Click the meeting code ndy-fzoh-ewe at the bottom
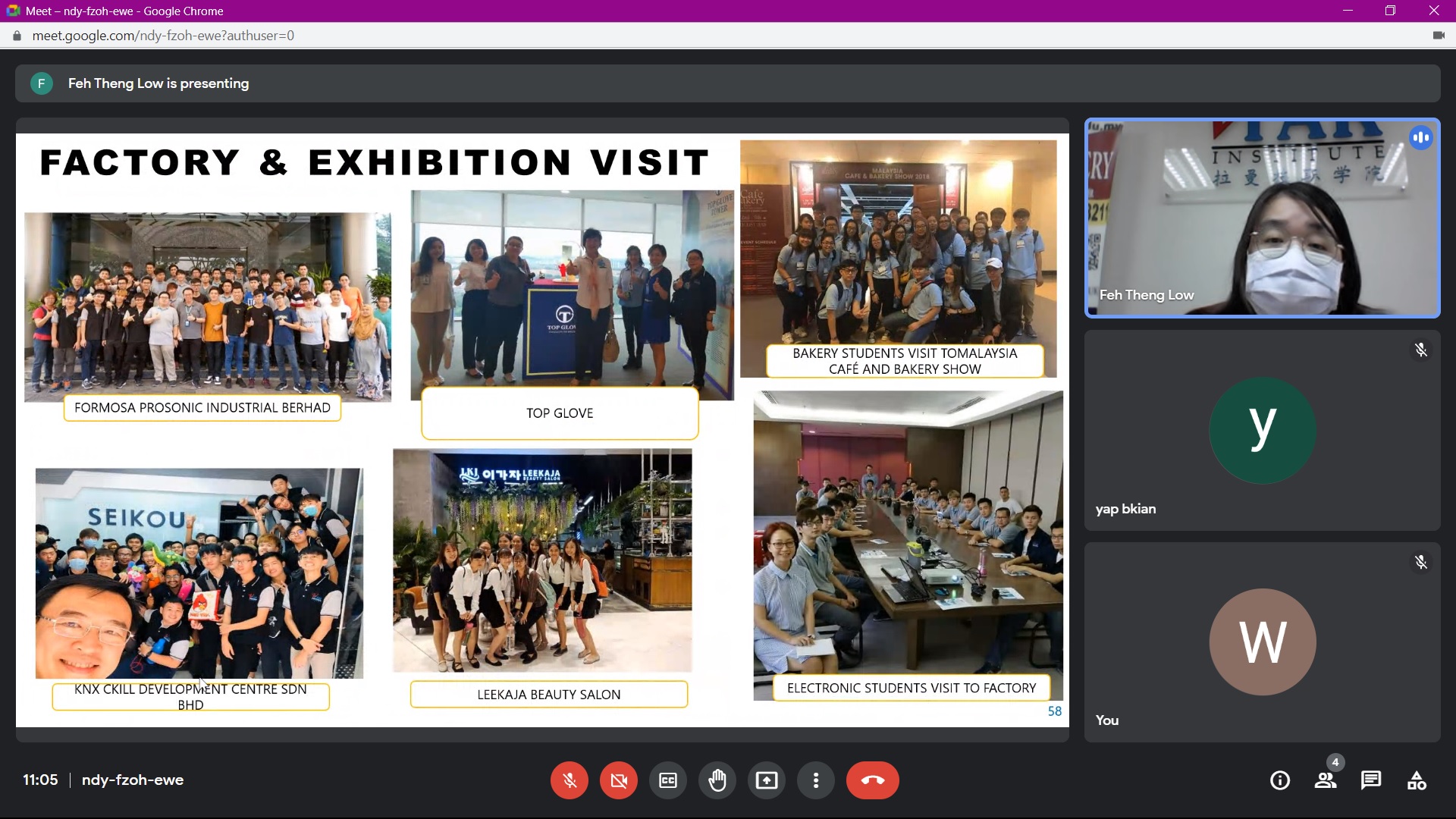 pyautogui.click(x=133, y=780)
